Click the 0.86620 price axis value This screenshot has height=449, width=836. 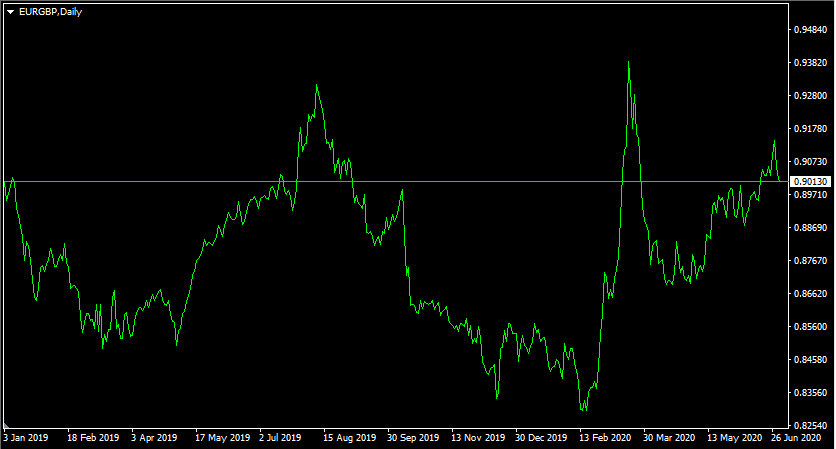[x=810, y=294]
